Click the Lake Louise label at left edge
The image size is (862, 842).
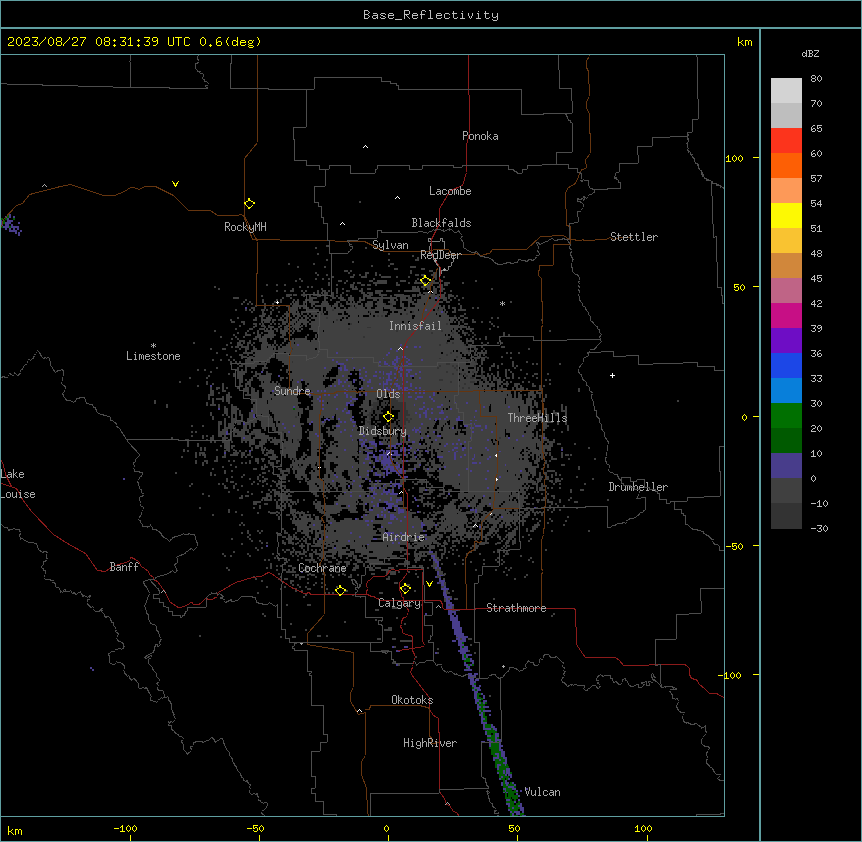pos(18,484)
